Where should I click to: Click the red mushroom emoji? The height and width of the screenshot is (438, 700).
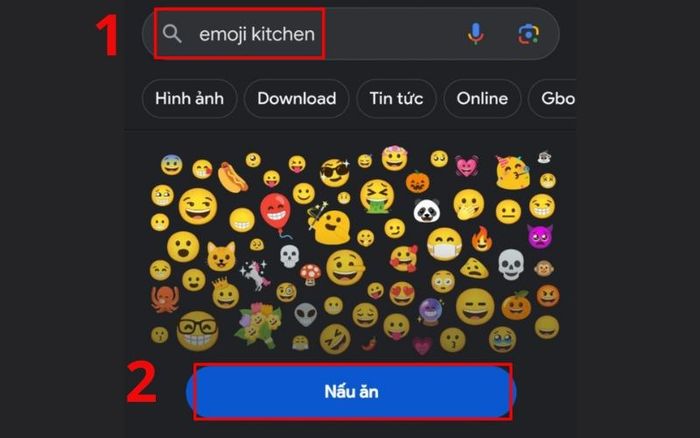[x=310, y=274]
